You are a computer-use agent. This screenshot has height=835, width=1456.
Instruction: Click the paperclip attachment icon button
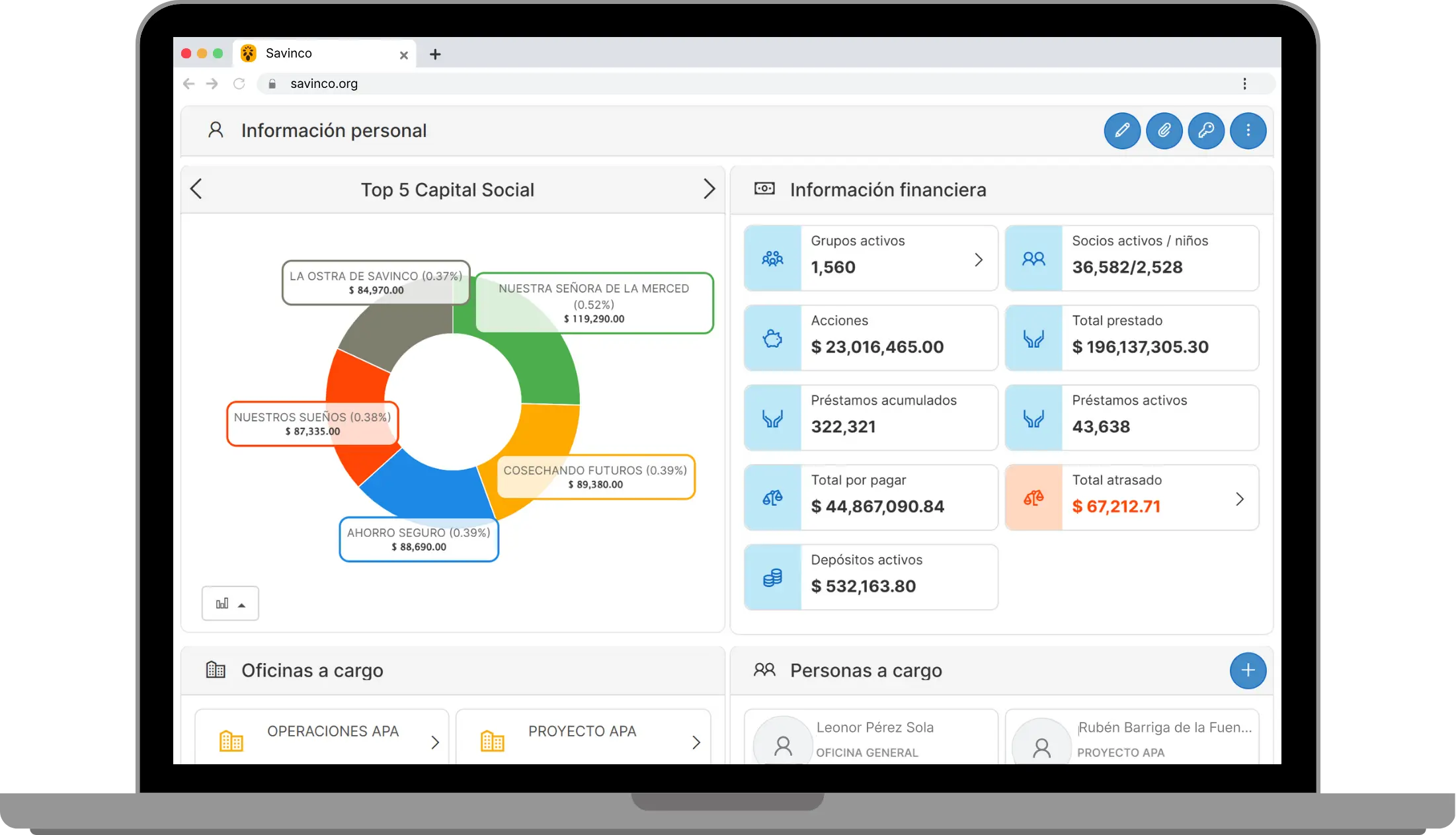(1164, 131)
